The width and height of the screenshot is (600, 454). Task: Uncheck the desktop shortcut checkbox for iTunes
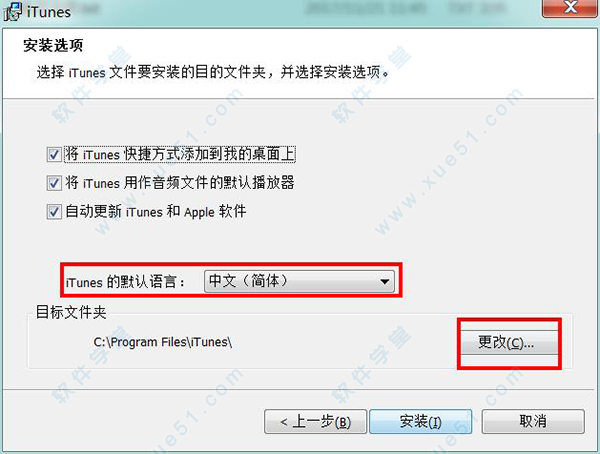pos(54,155)
